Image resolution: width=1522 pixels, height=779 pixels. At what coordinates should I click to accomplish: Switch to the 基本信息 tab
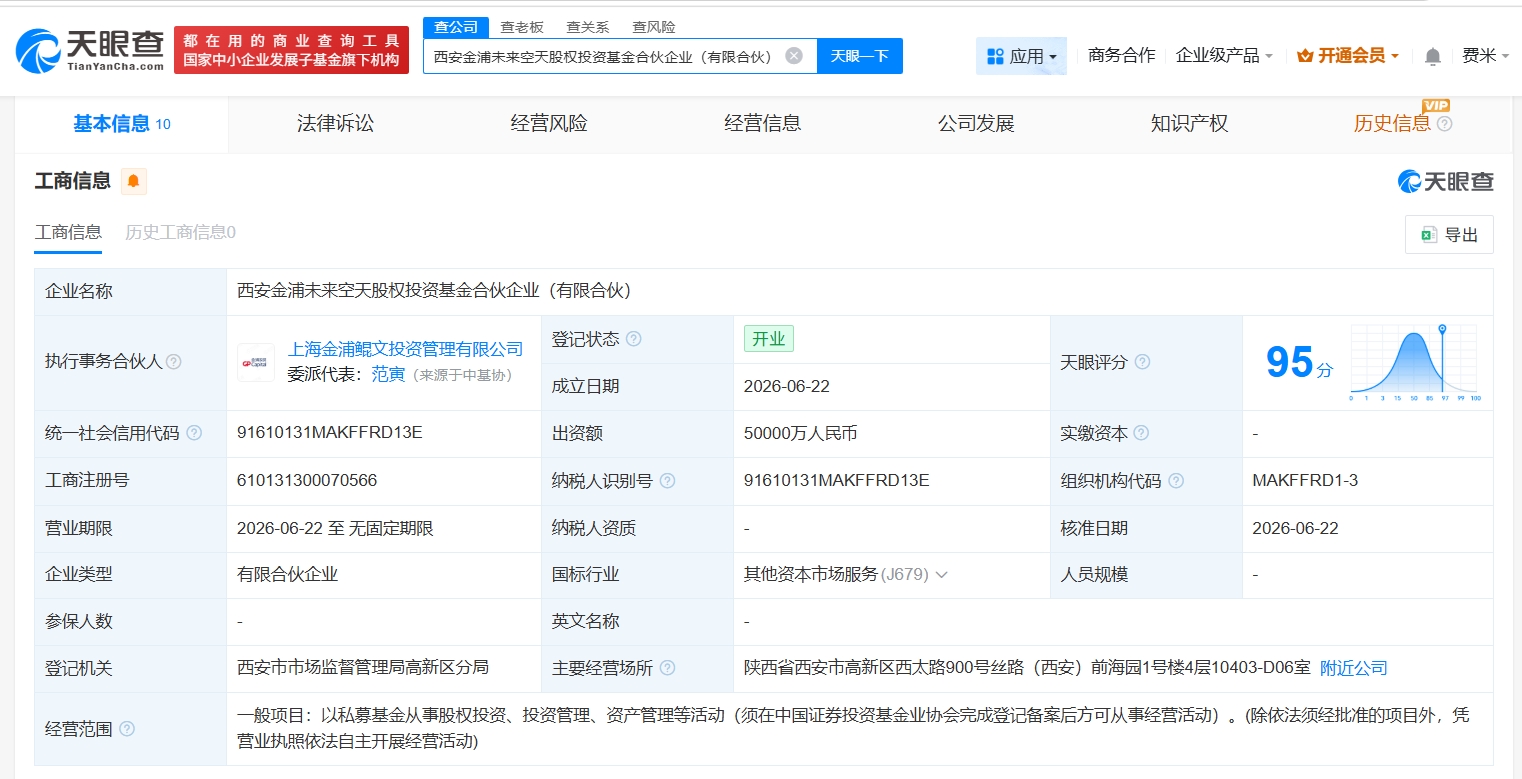coord(122,124)
